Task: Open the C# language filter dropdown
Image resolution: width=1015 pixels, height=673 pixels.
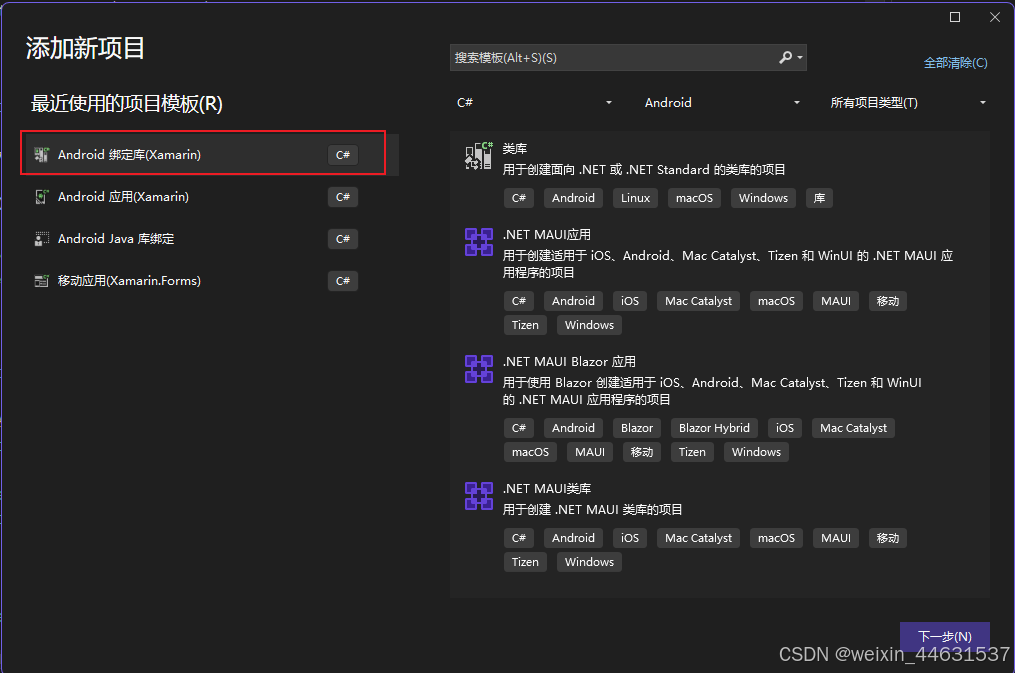Action: click(x=534, y=102)
